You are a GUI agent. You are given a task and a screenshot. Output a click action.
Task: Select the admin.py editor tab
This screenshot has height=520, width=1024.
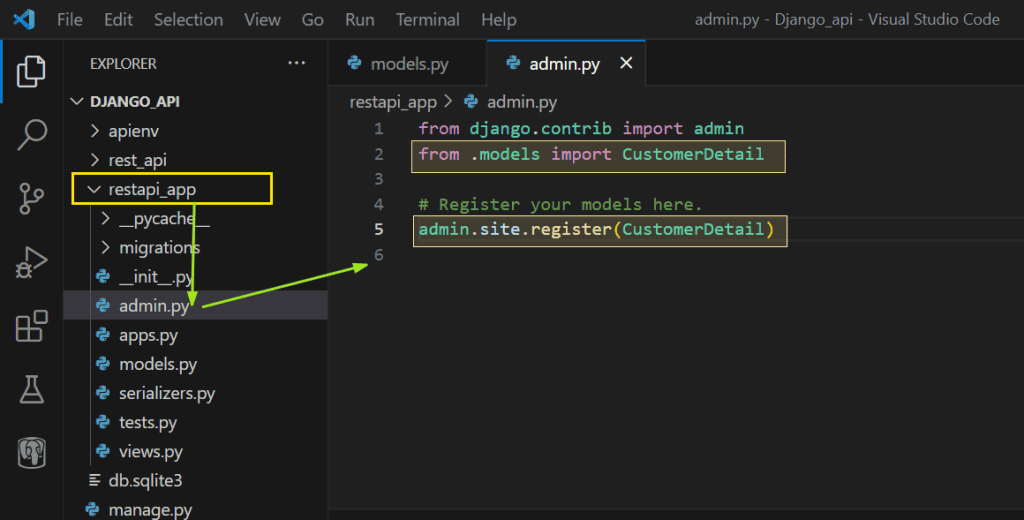click(x=566, y=63)
